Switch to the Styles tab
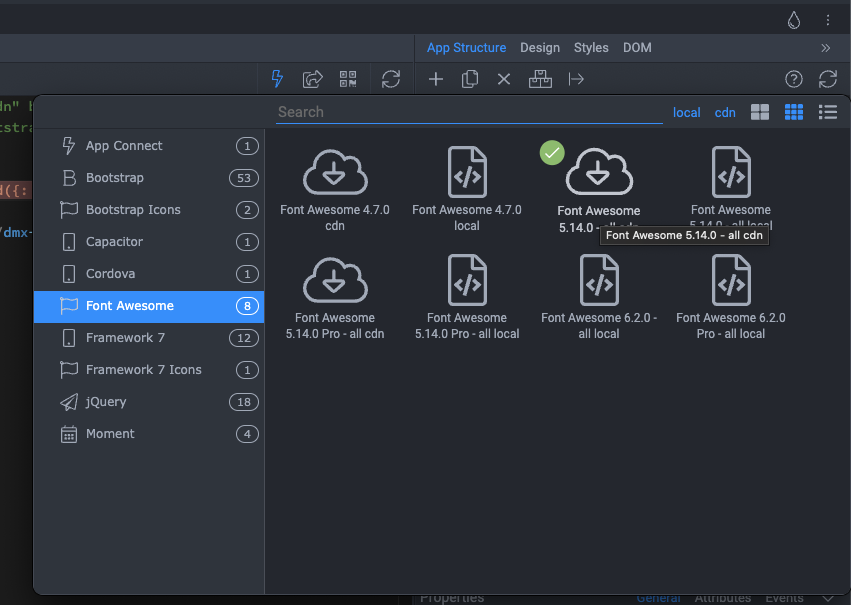The height and width of the screenshot is (605, 851). coord(591,48)
